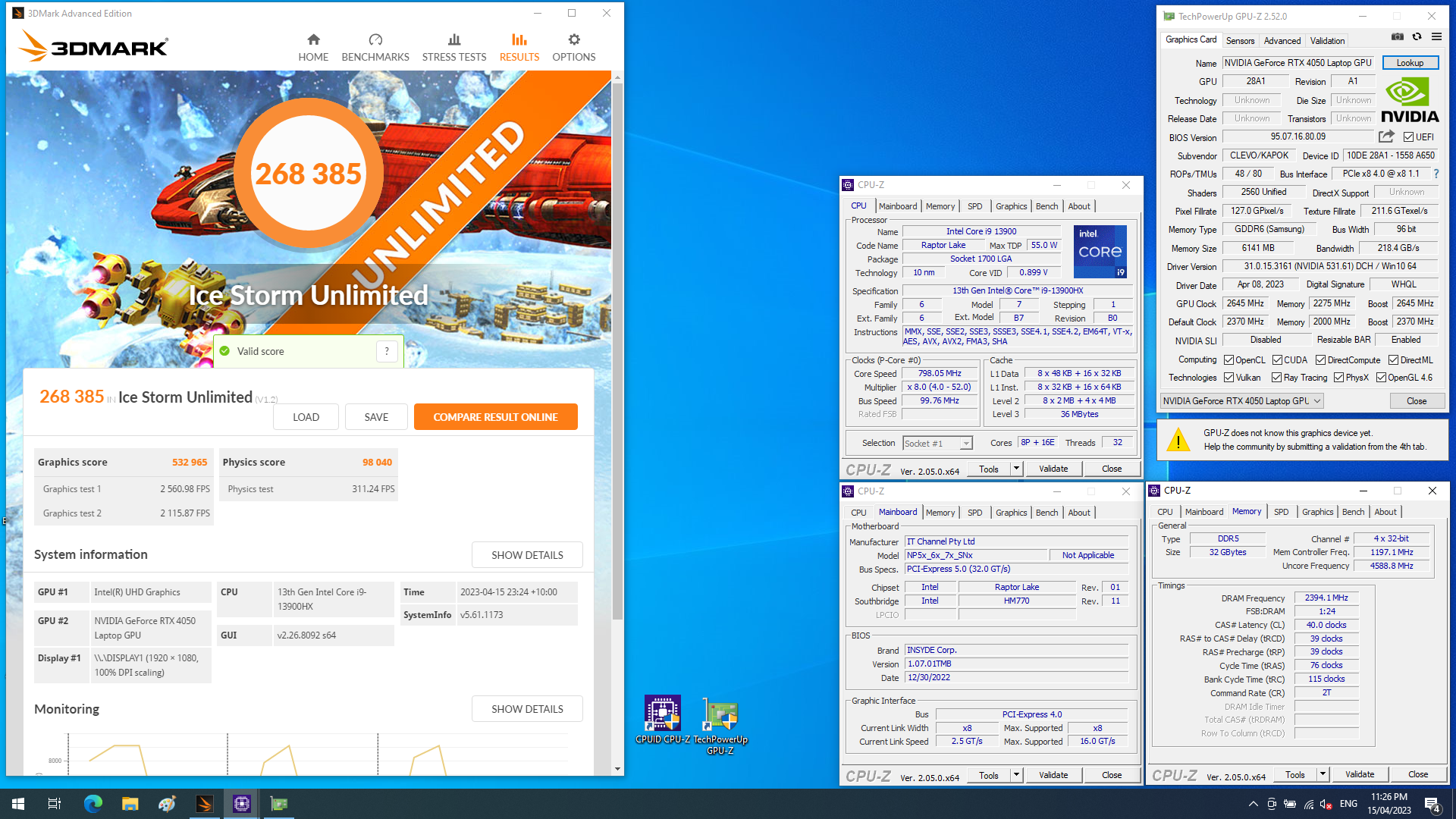This screenshot has height=819, width=1456.
Task: Click the 3DMark scrollbar down arrow
Action: point(617,769)
